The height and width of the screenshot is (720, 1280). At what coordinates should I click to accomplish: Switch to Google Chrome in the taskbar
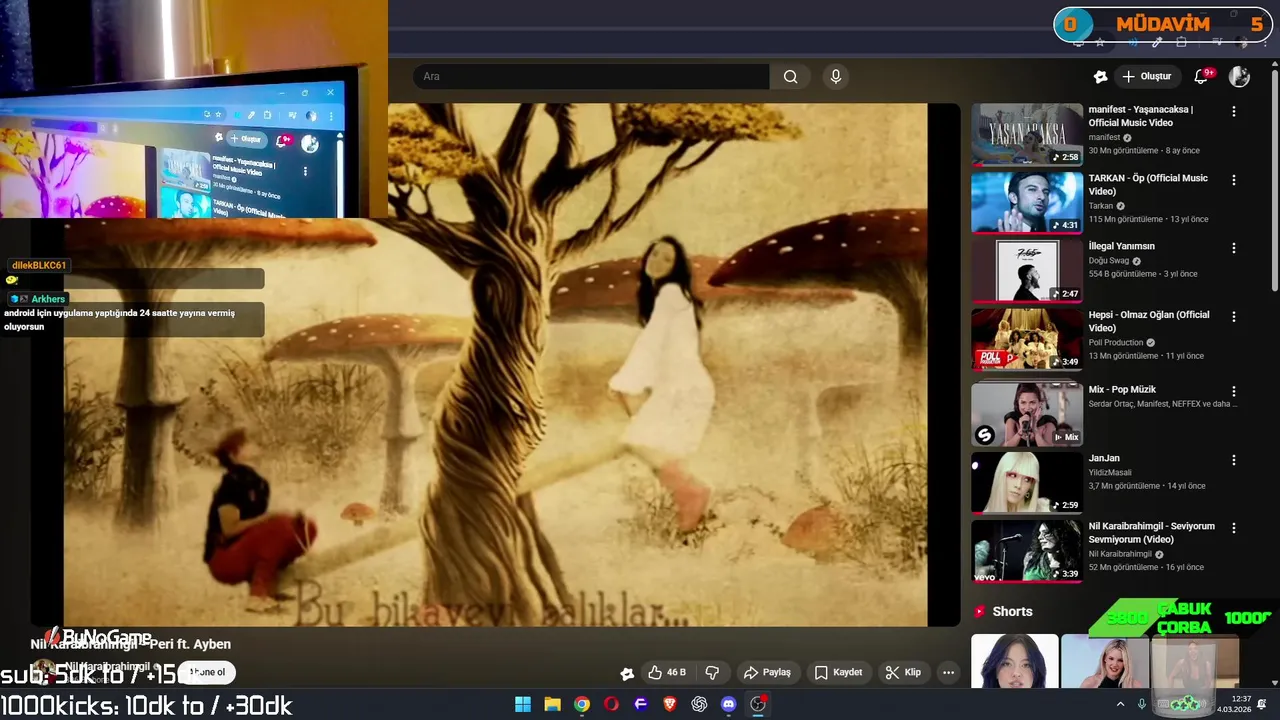[582, 704]
